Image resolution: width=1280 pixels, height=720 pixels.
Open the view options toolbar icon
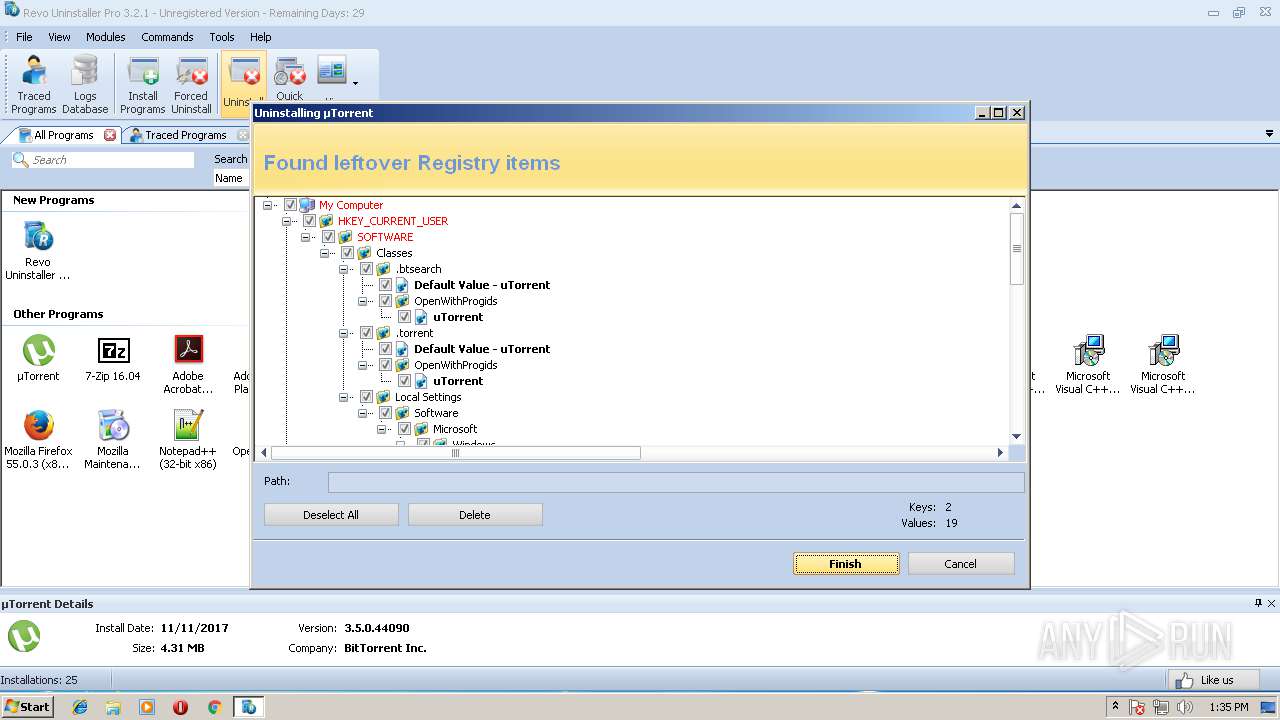click(x=331, y=72)
